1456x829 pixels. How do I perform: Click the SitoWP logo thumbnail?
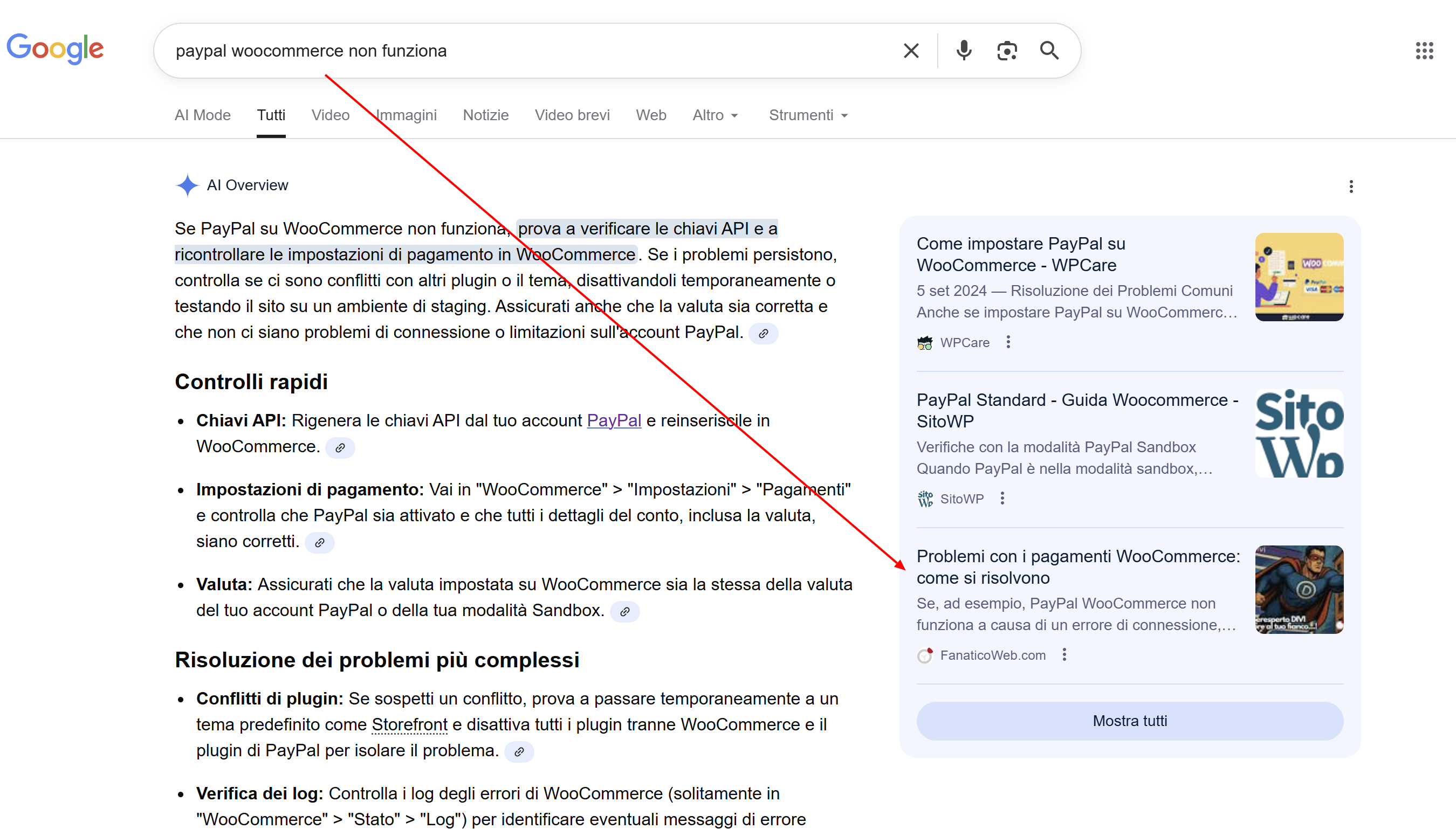(x=1299, y=433)
